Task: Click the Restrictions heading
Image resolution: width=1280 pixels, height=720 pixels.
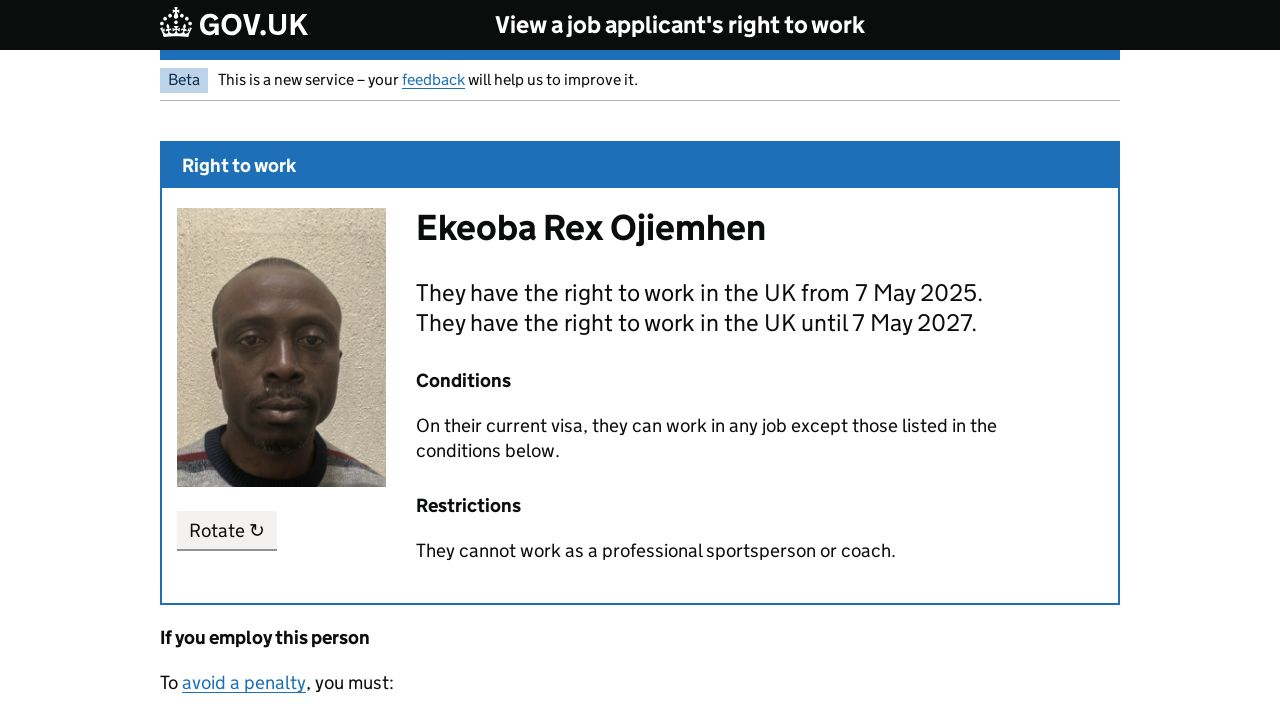Action: (468, 506)
